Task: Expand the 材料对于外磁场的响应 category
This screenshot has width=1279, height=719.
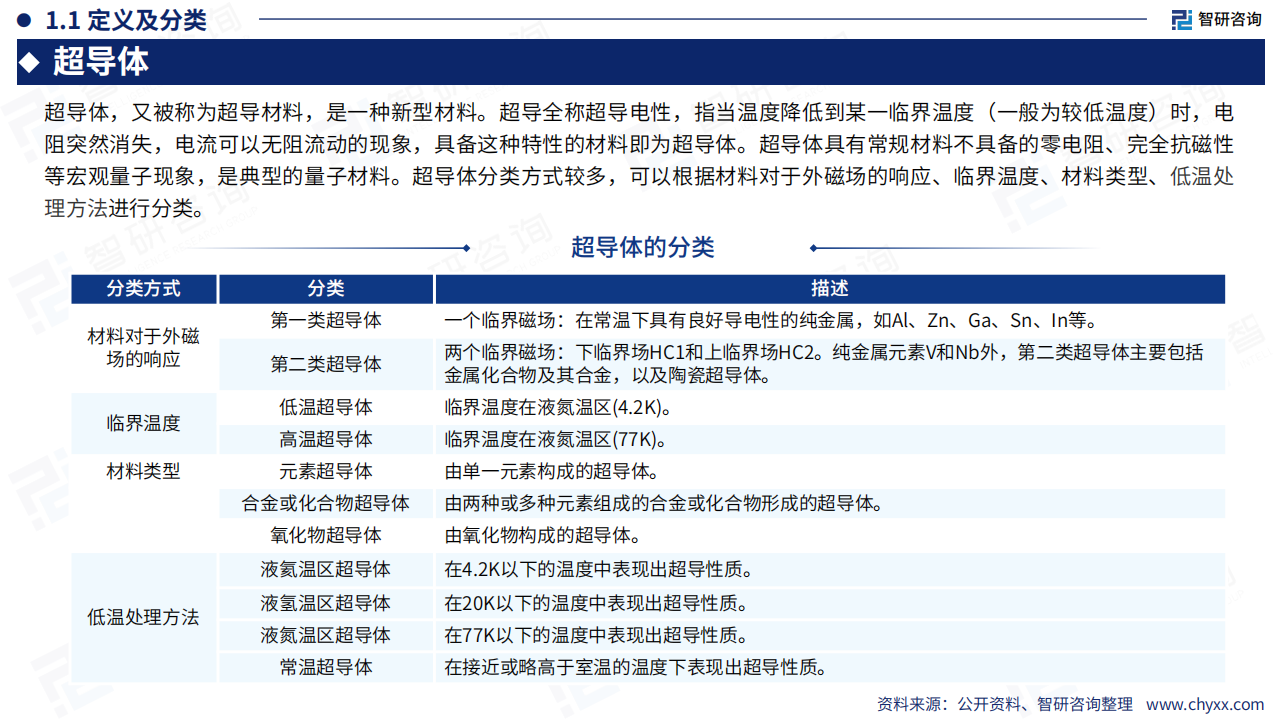Action: pyautogui.click(x=144, y=346)
